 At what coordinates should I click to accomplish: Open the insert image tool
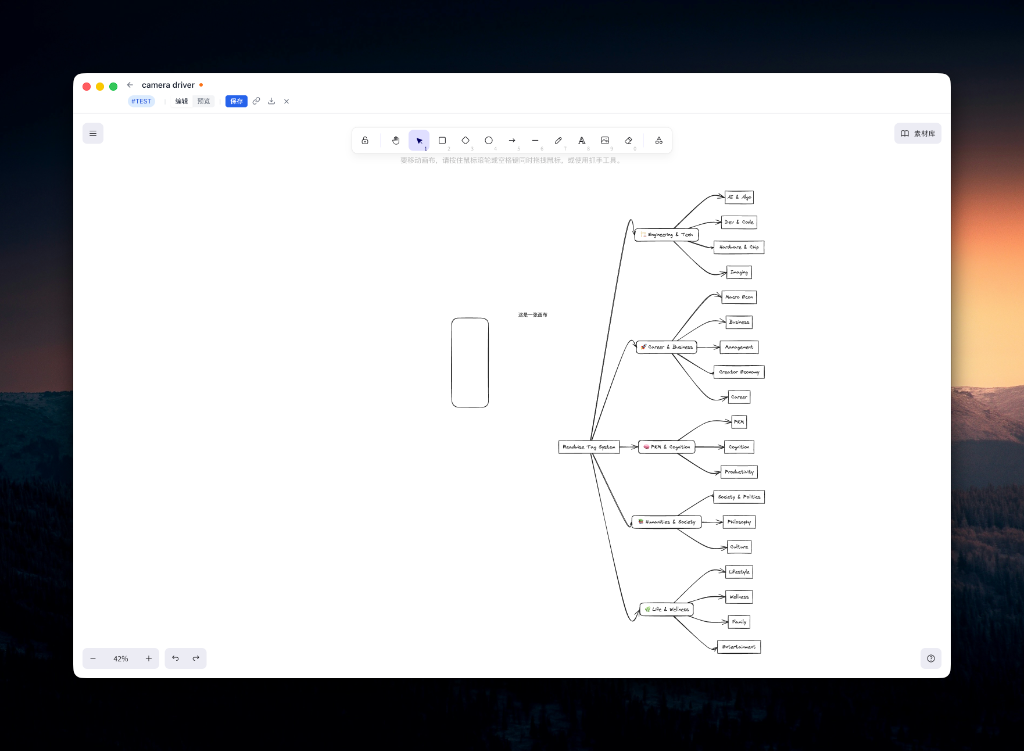tap(605, 140)
